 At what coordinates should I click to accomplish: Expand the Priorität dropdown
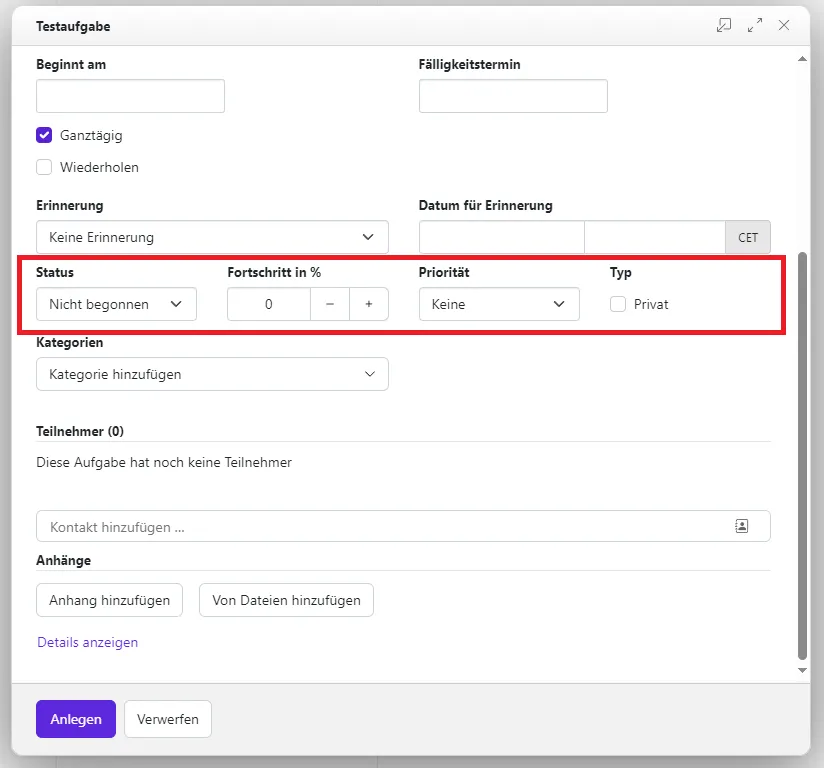pos(498,304)
